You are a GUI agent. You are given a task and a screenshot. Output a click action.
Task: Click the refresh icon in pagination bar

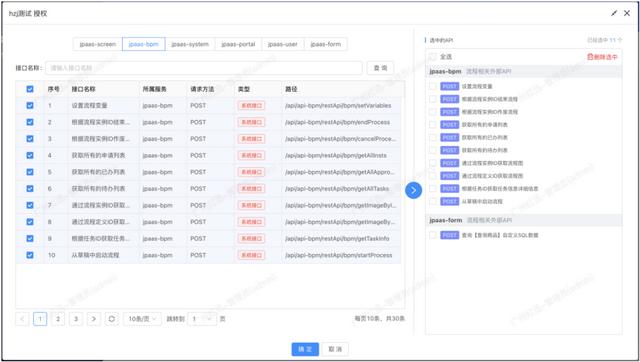pos(111,319)
